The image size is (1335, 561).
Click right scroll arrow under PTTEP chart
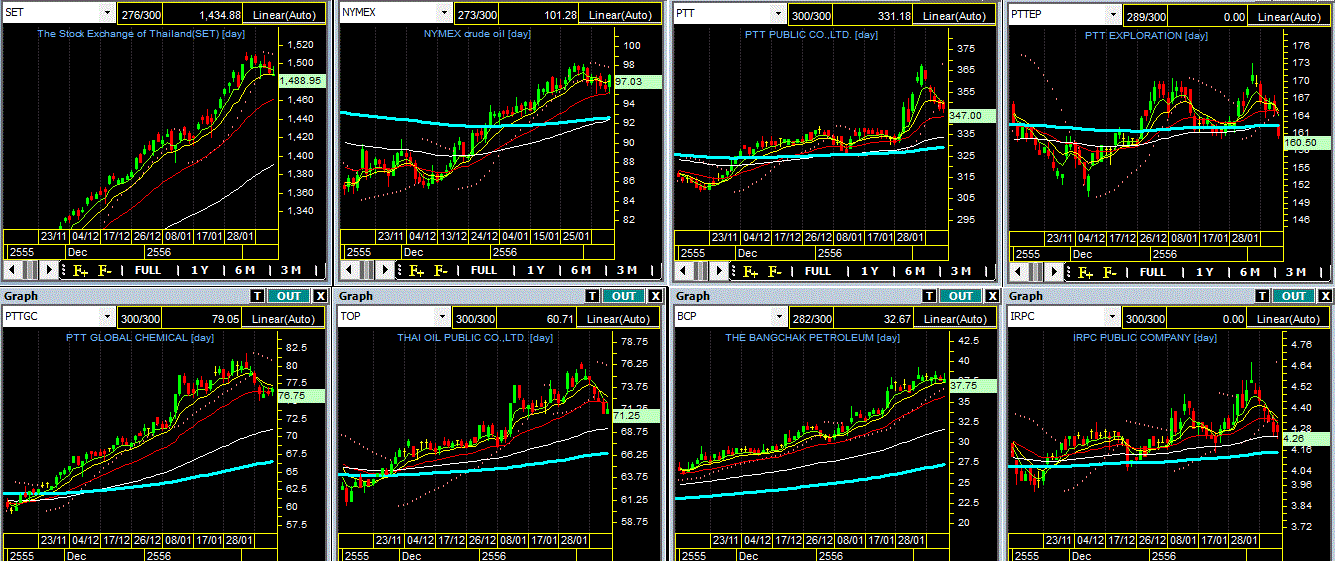1052,271
